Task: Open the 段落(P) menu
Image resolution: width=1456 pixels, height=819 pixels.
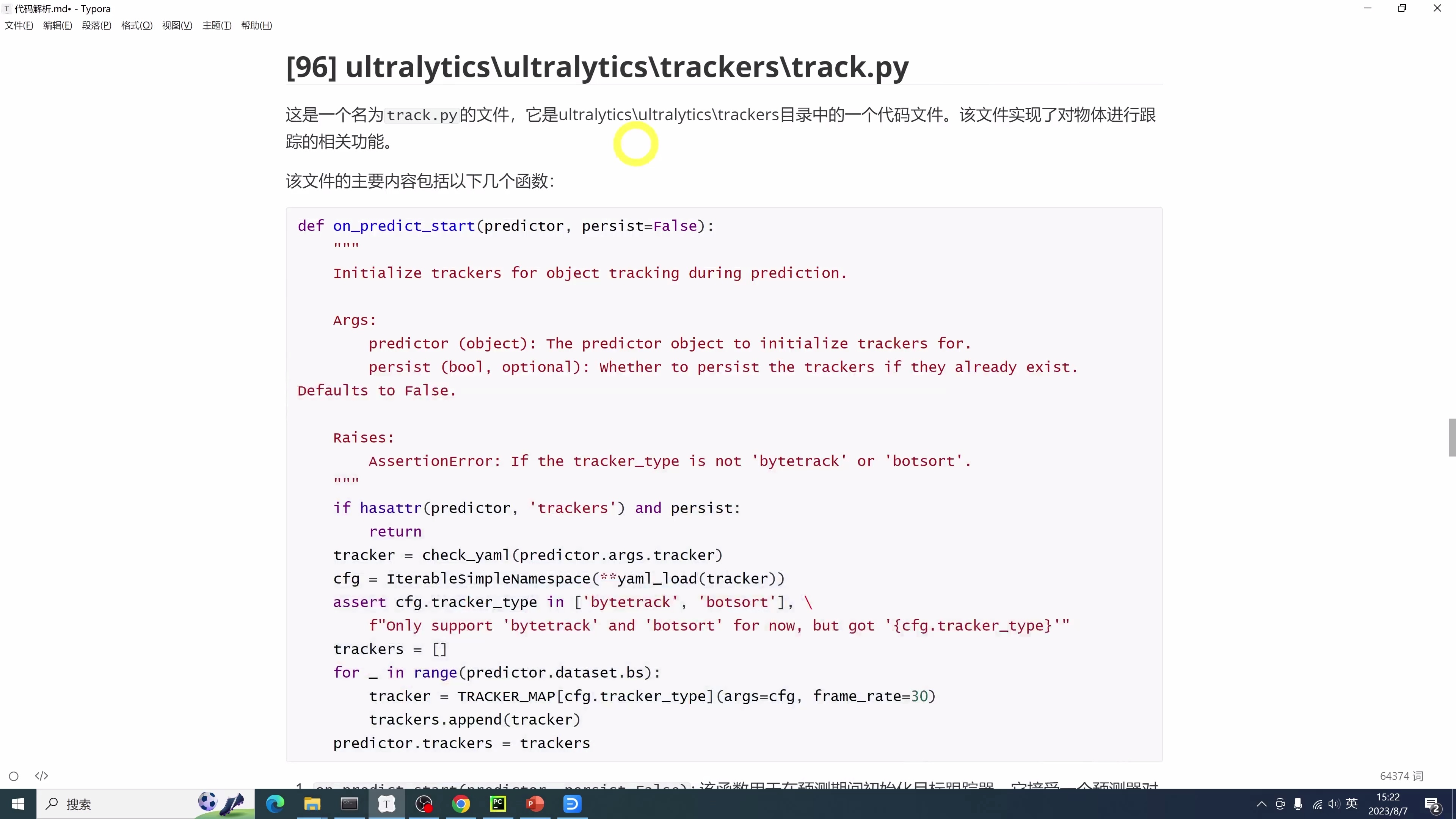Action: click(x=96, y=25)
